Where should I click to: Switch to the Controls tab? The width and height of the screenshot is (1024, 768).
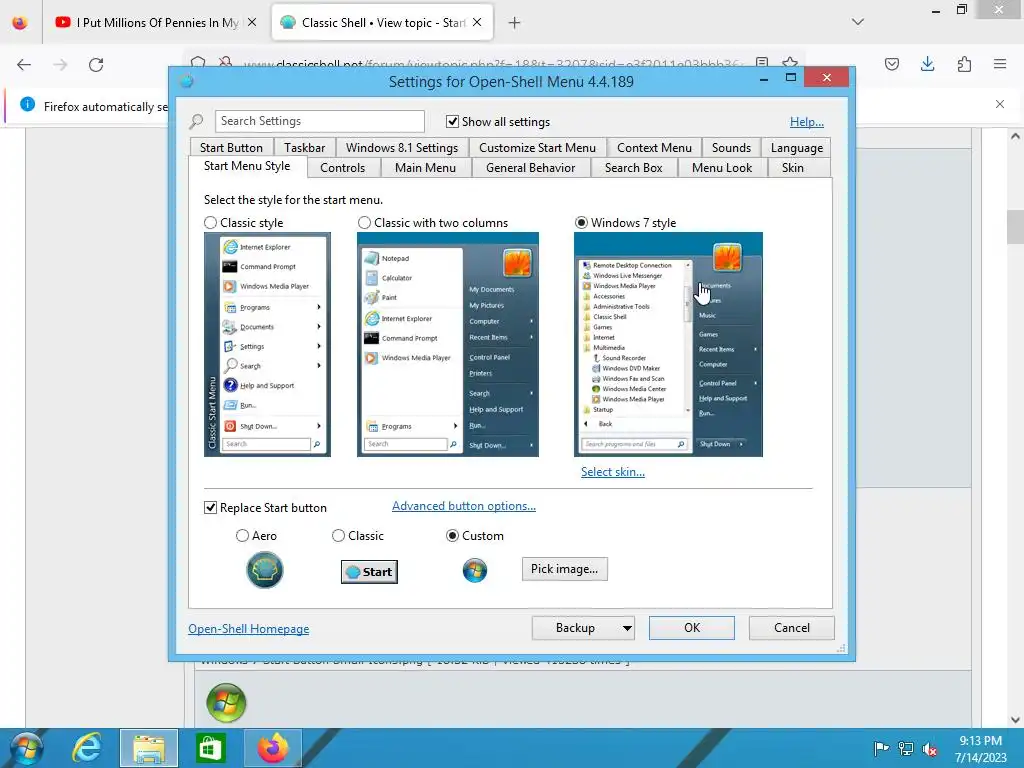(x=343, y=168)
